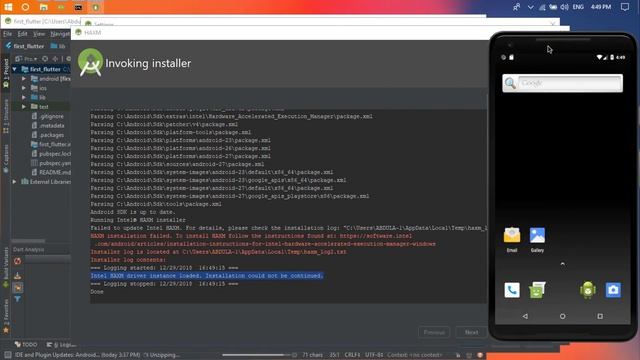Select the README.md file in tree
The height and width of the screenshot is (360, 640).
click(x=51, y=173)
